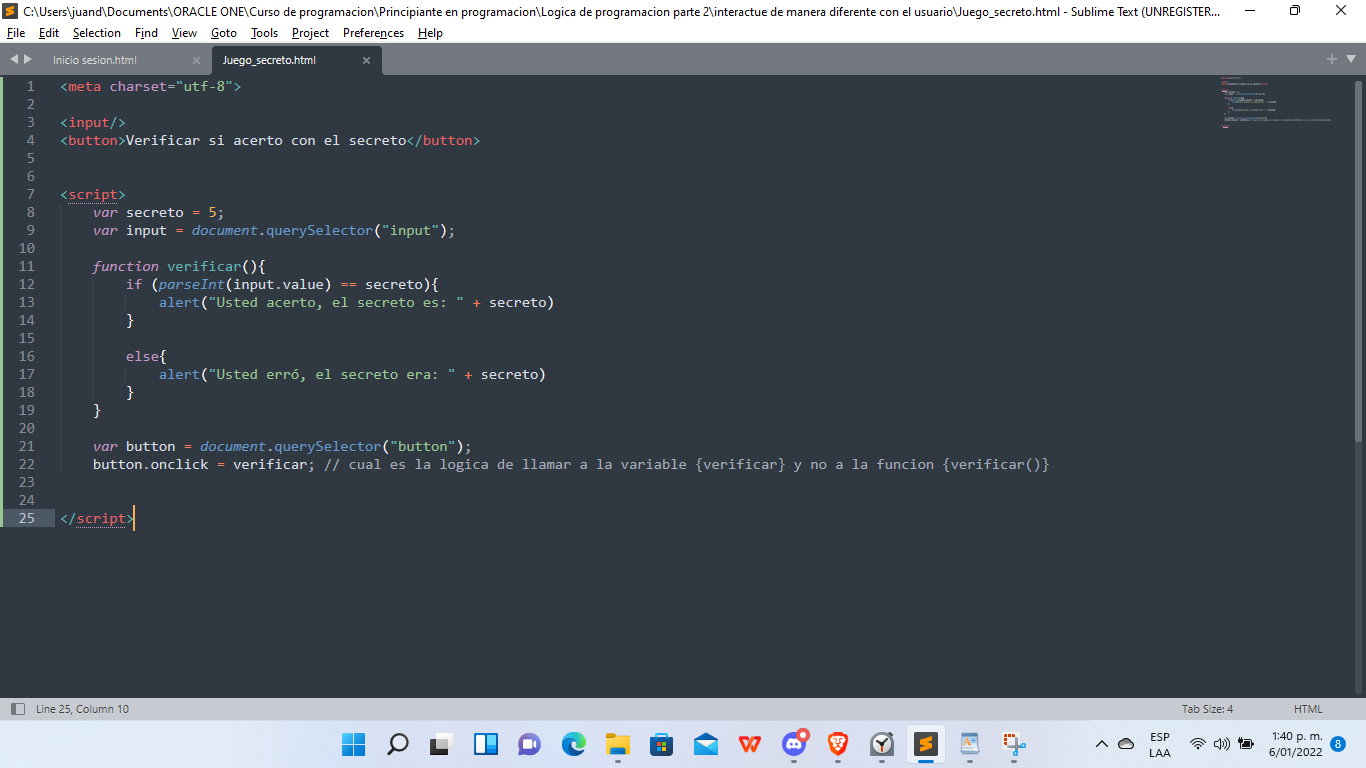Click Line 25, Column 10 status text
Image resolution: width=1366 pixels, height=768 pixels.
[x=82, y=709]
